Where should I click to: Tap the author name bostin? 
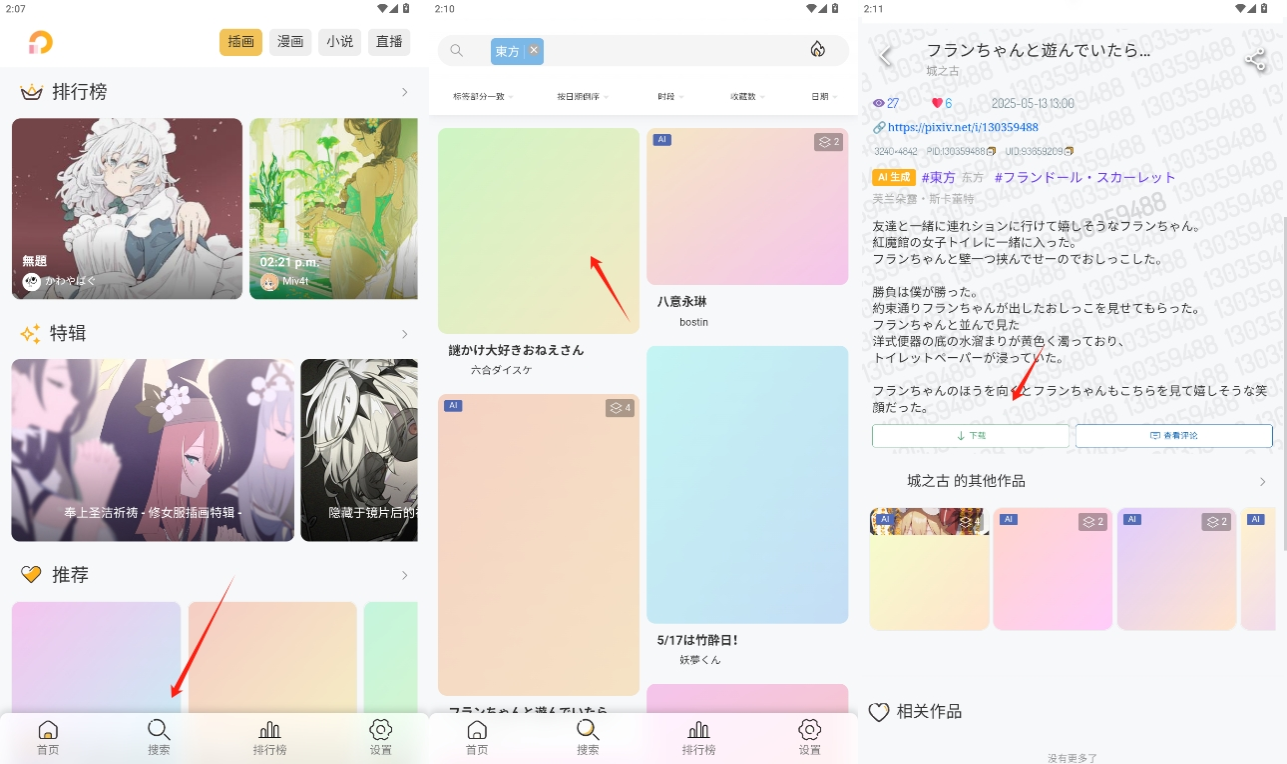tap(693, 322)
